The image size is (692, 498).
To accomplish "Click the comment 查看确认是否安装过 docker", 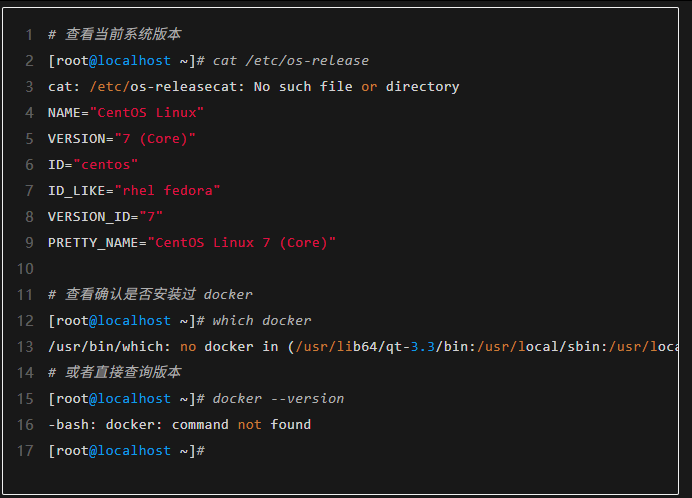I will click(x=150, y=295).
